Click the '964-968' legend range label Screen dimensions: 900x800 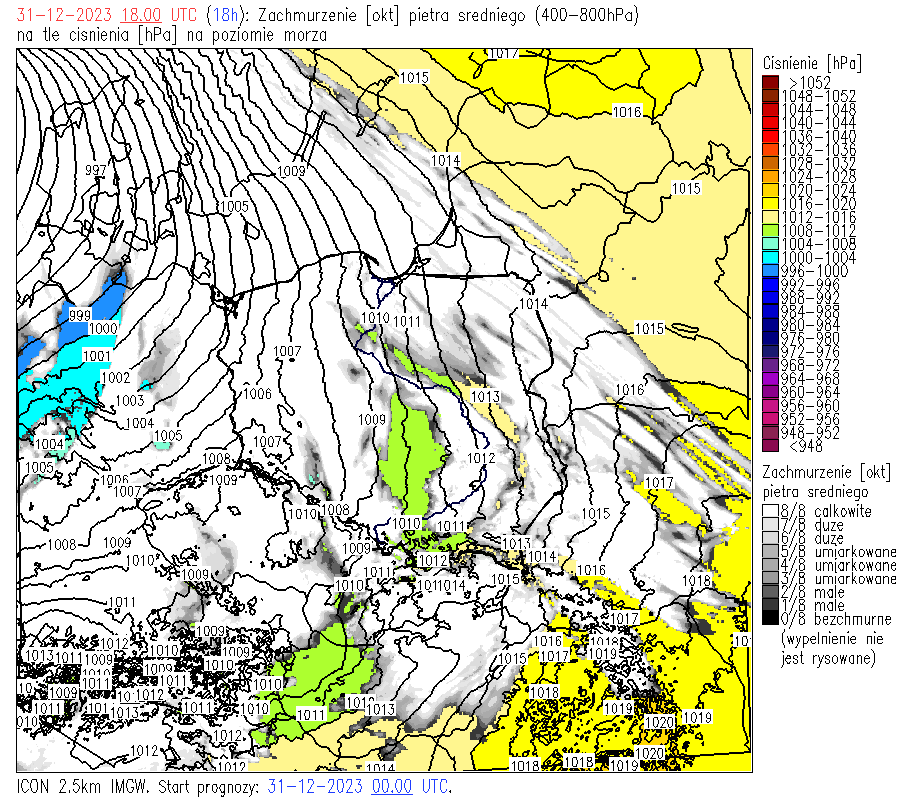(810, 379)
